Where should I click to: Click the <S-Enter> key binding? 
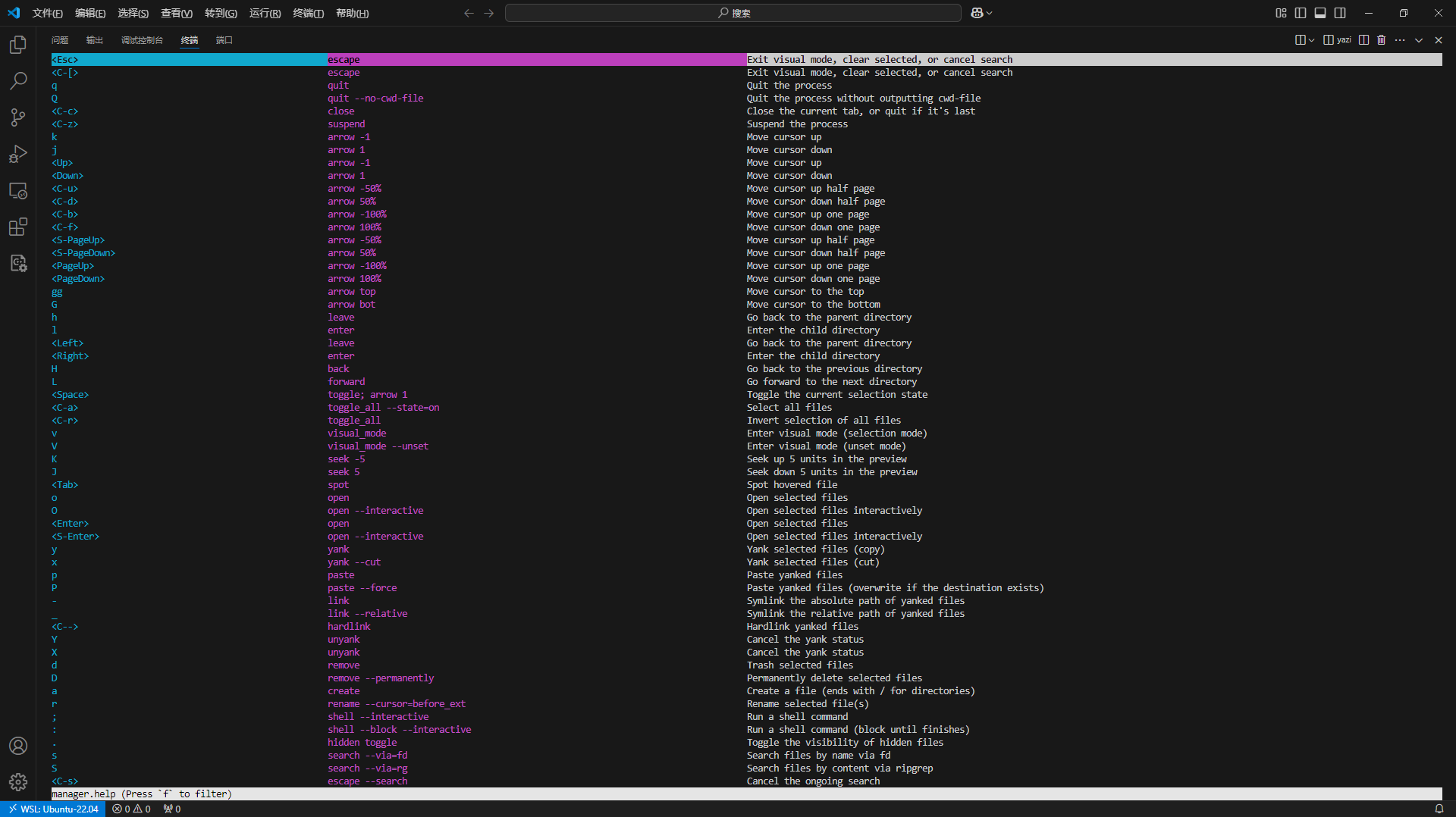[76, 537]
